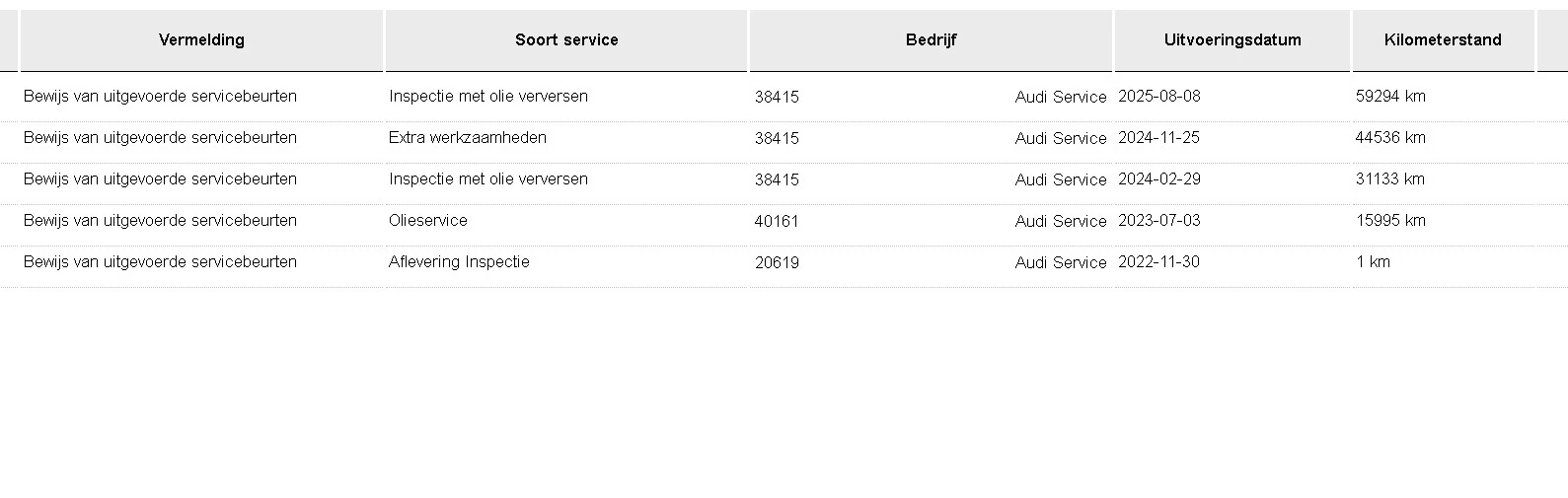Click the date 2022-11-30

pos(1159,262)
